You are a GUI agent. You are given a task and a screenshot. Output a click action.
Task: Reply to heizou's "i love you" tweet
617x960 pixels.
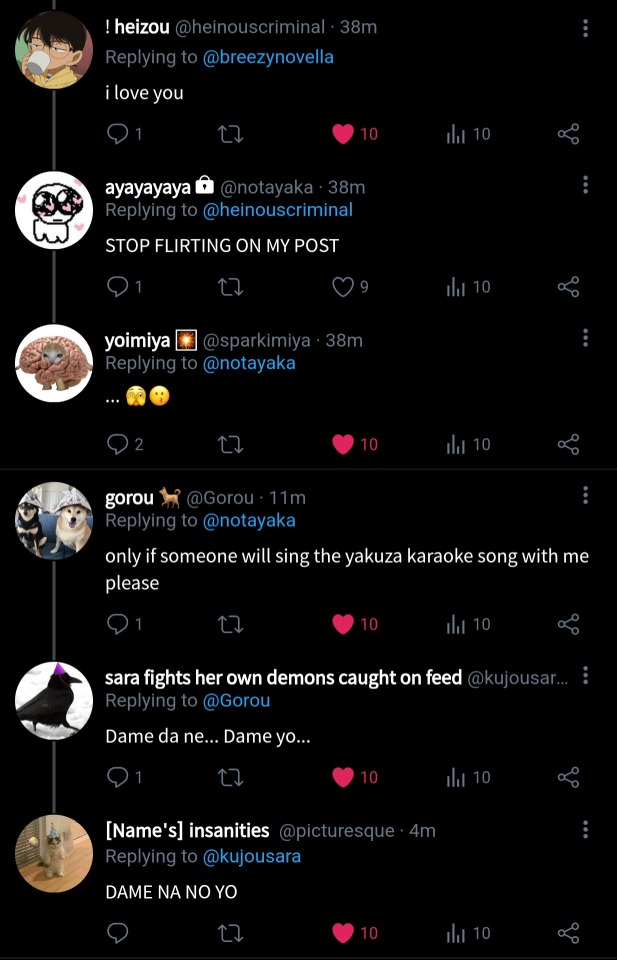pyautogui.click(x=118, y=134)
